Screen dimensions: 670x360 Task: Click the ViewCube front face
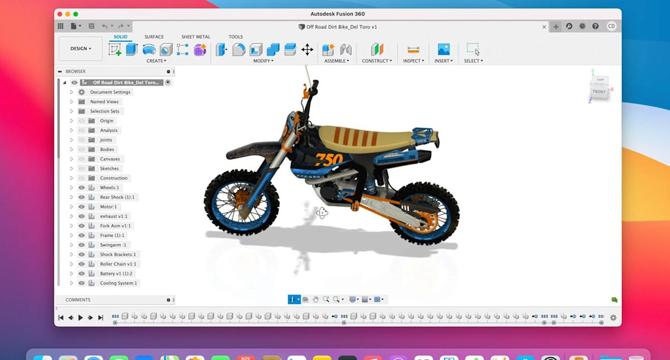(598, 91)
